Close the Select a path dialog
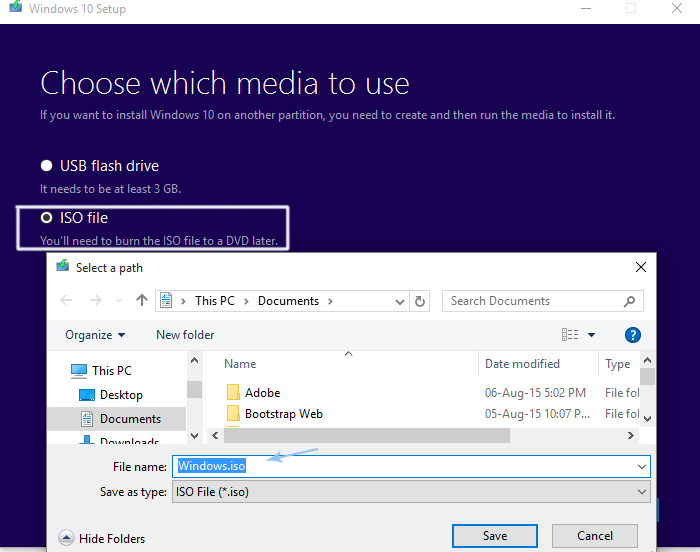This screenshot has width=700, height=552. tap(641, 267)
